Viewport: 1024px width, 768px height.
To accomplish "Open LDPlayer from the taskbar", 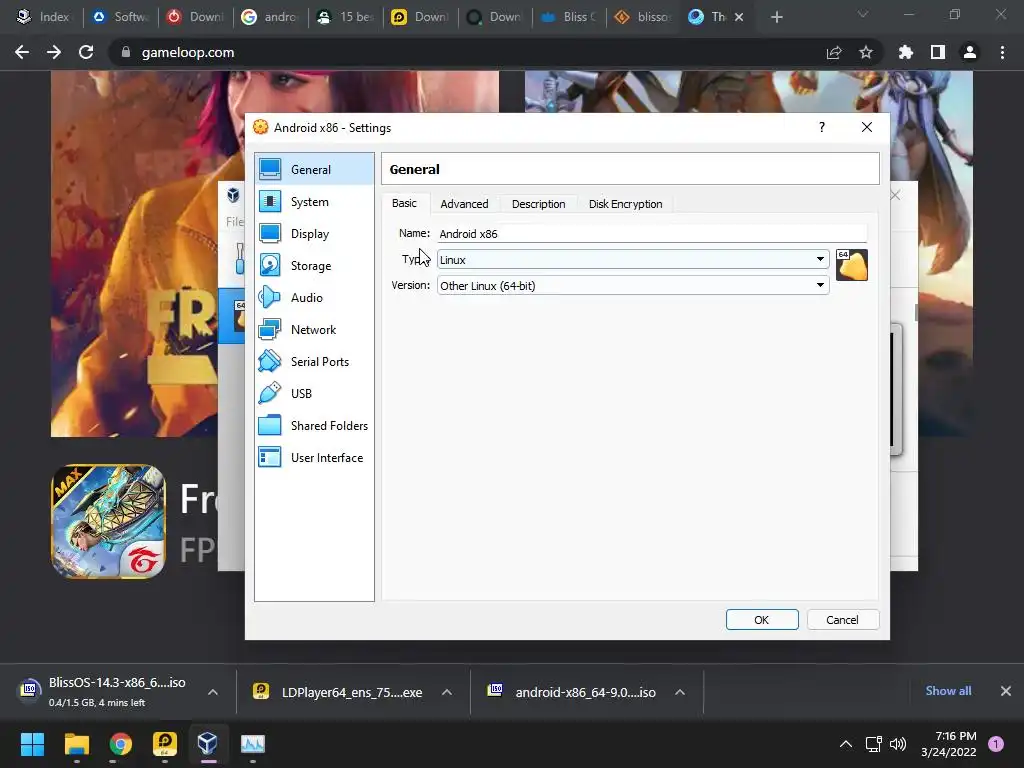I will pos(165,744).
